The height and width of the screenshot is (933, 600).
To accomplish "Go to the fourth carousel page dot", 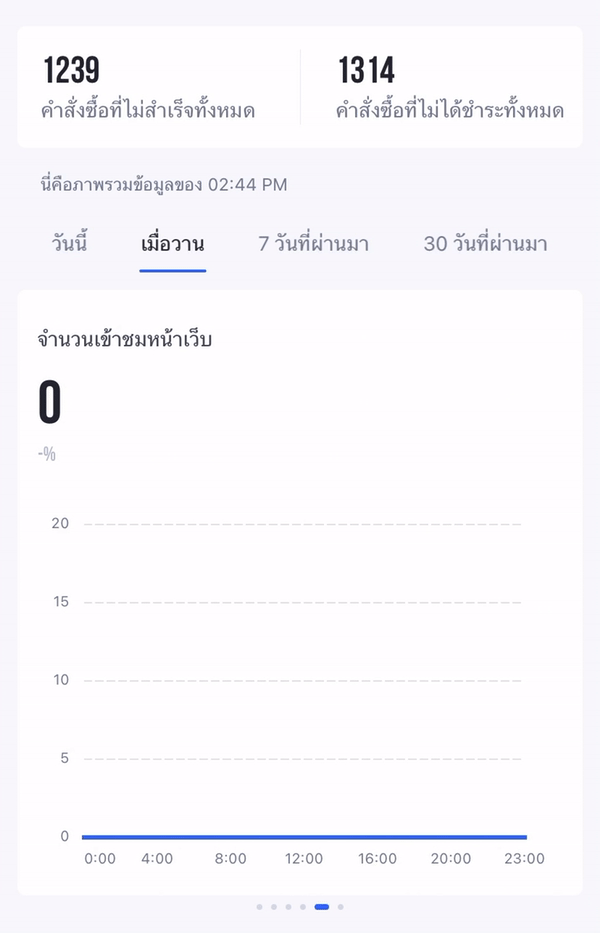I will point(303,907).
